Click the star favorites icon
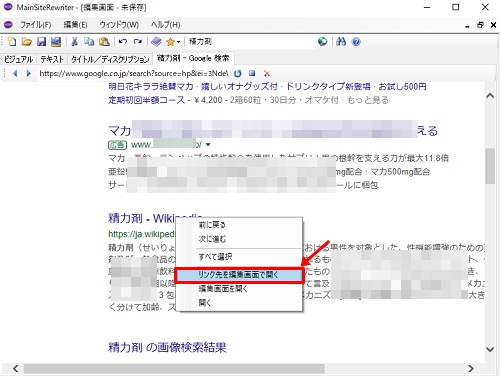 coord(170,42)
